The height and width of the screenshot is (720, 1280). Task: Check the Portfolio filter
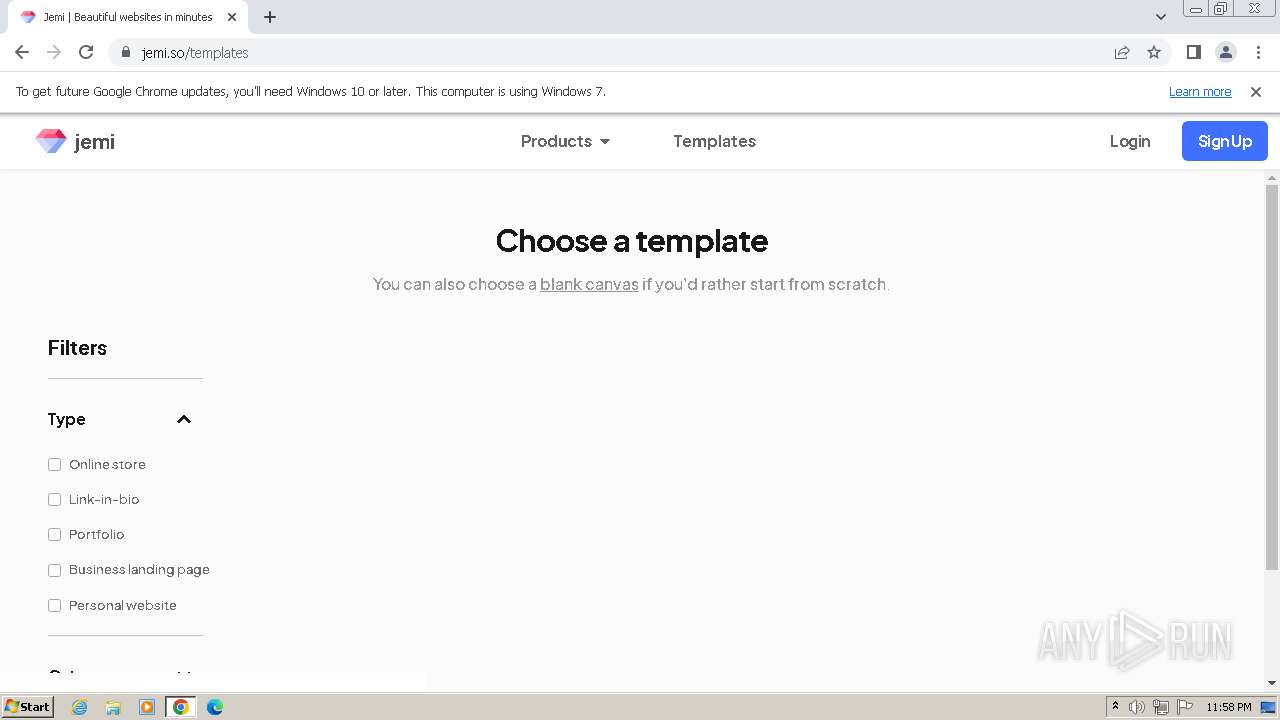(x=55, y=534)
